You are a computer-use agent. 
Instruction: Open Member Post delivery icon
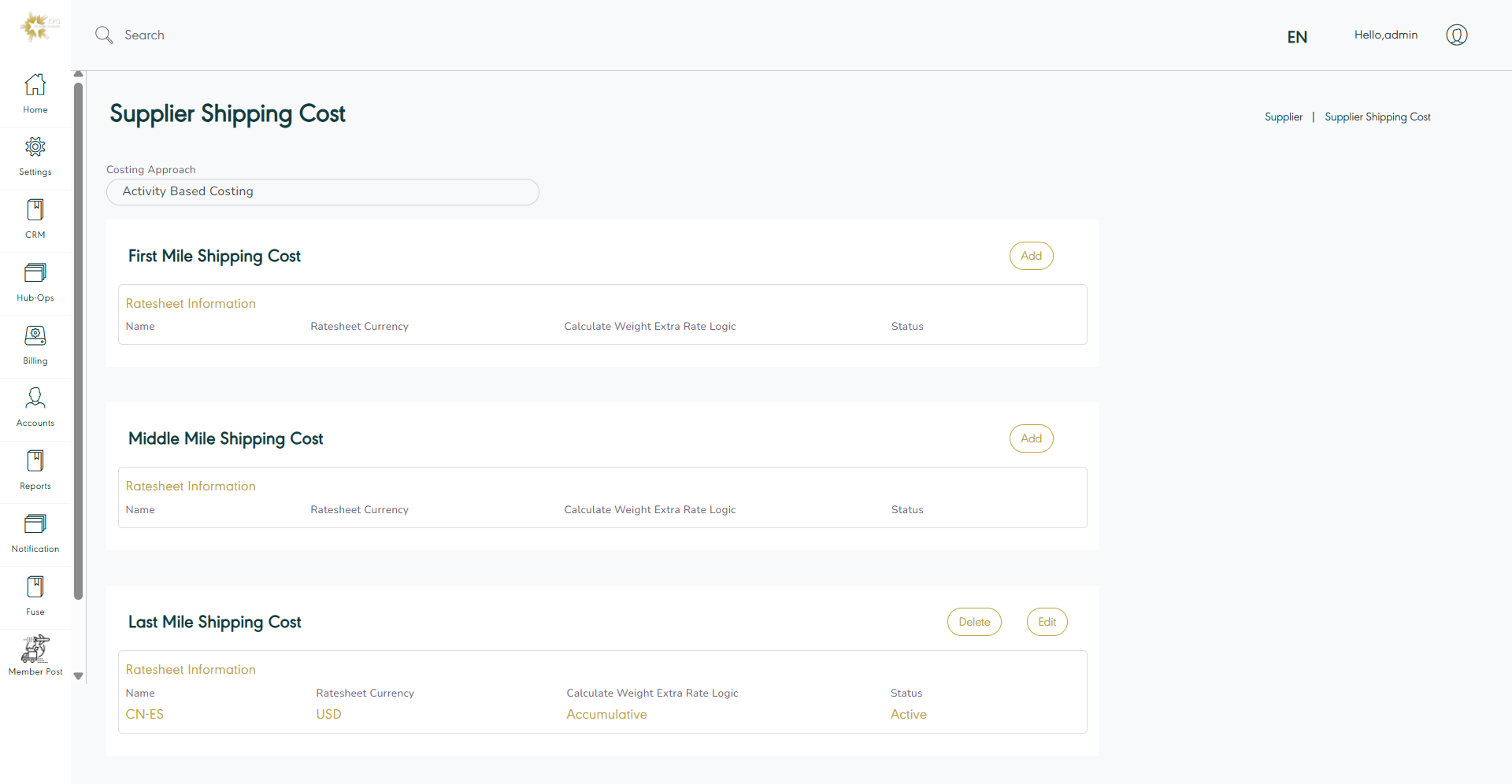(35, 649)
